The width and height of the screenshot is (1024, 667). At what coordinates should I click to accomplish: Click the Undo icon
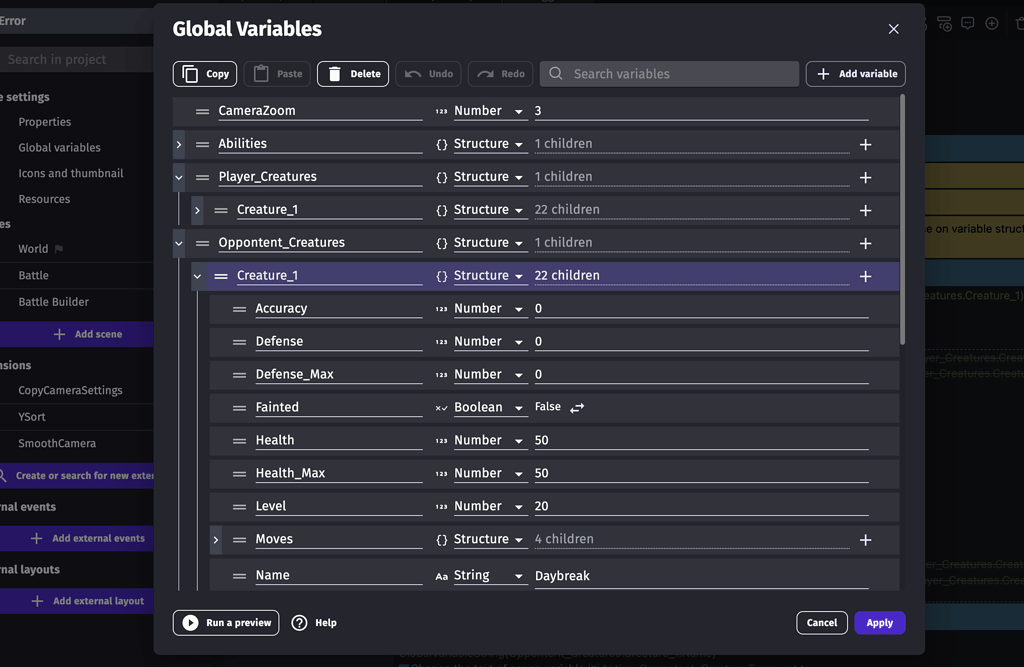pos(414,73)
